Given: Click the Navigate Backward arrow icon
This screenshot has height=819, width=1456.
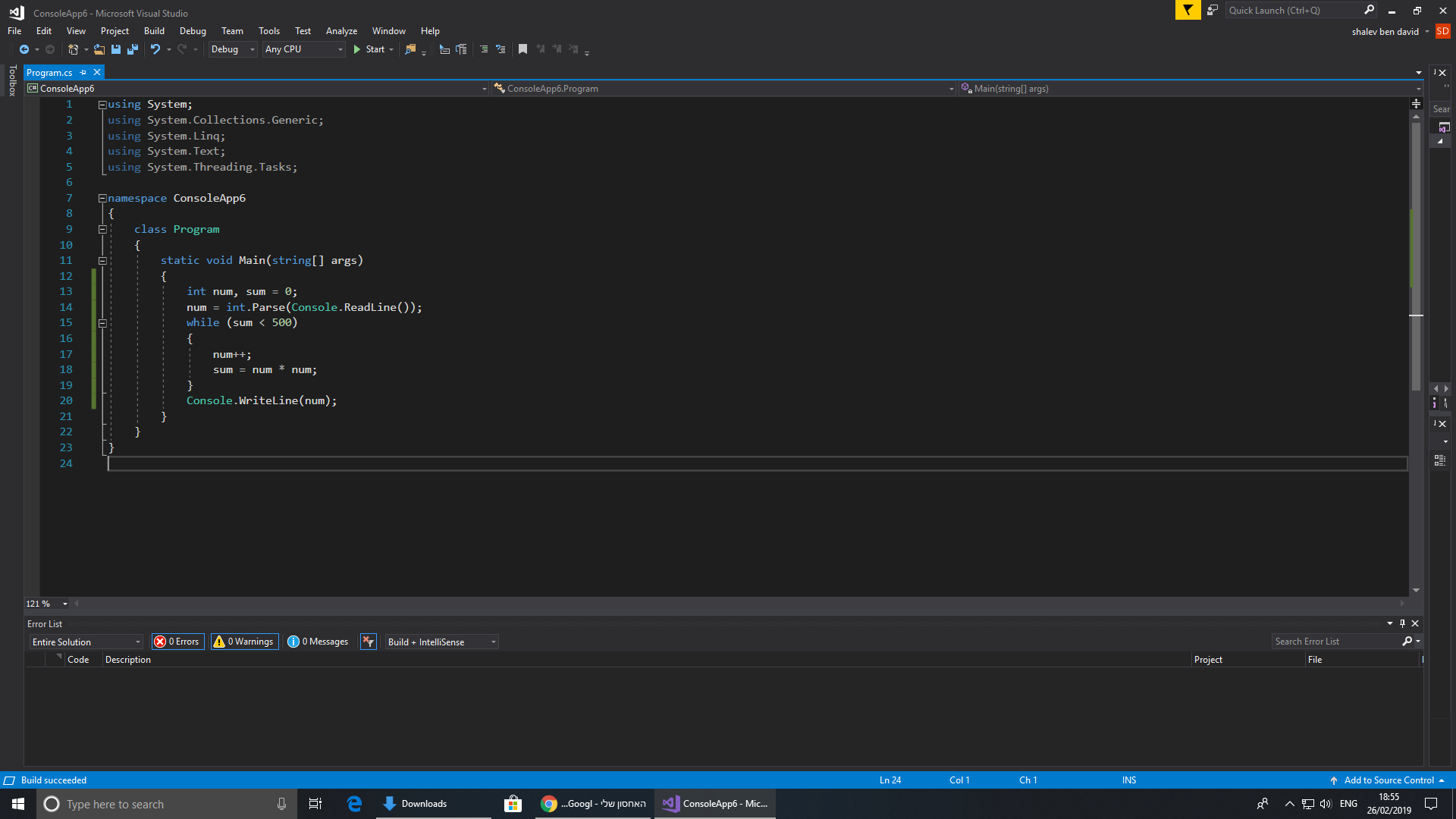Looking at the screenshot, I should coord(24,49).
